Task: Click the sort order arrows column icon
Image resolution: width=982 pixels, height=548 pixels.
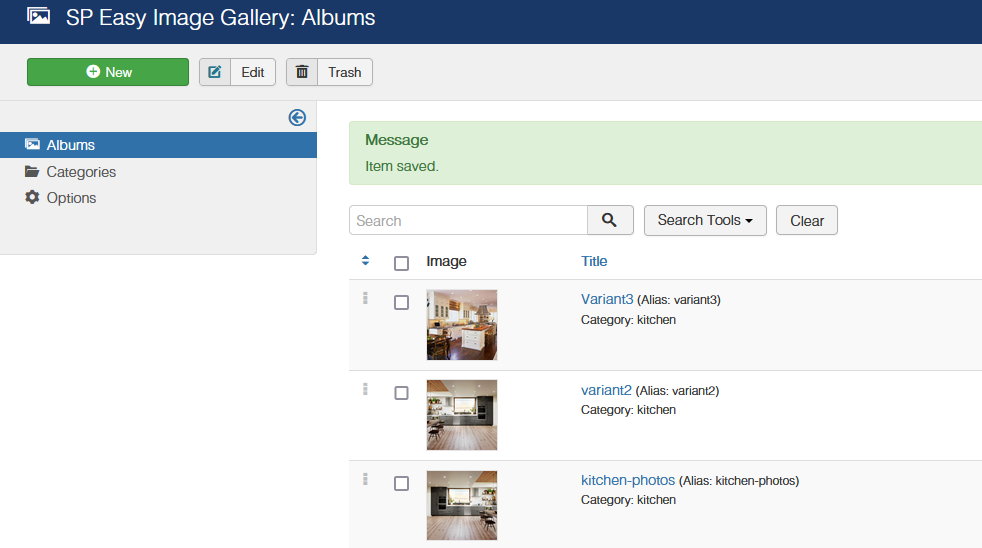Action: pyautogui.click(x=366, y=261)
